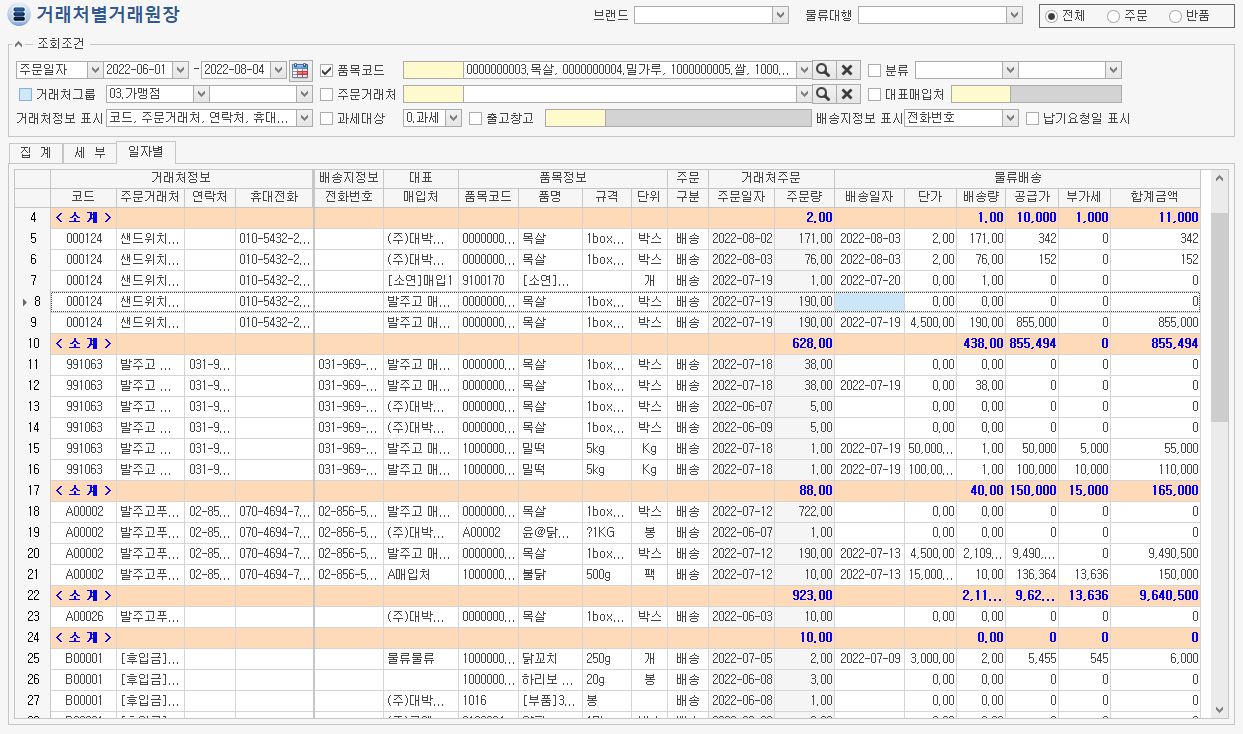Enable the 주문거래처 checkbox
1243x734 pixels.
326,94
